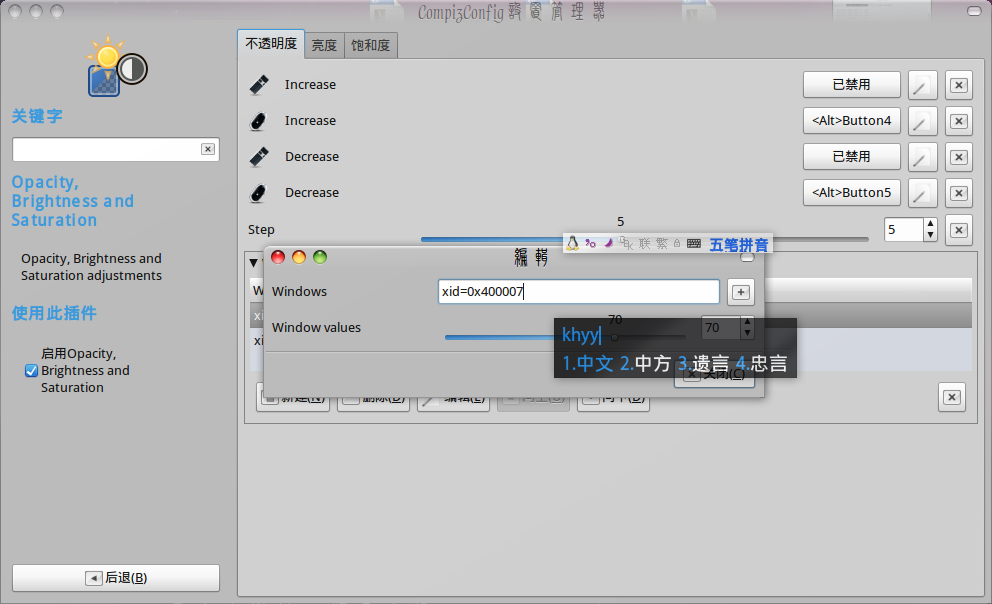The height and width of the screenshot is (604, 992).
Task: Select candidate 3.遗言 in the input method popup
Action: (x=704, y=364)
